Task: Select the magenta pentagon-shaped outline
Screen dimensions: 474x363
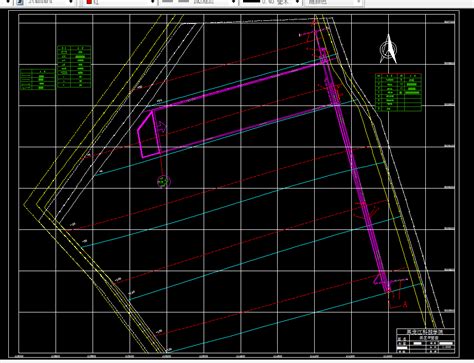Action: [149, 134]
